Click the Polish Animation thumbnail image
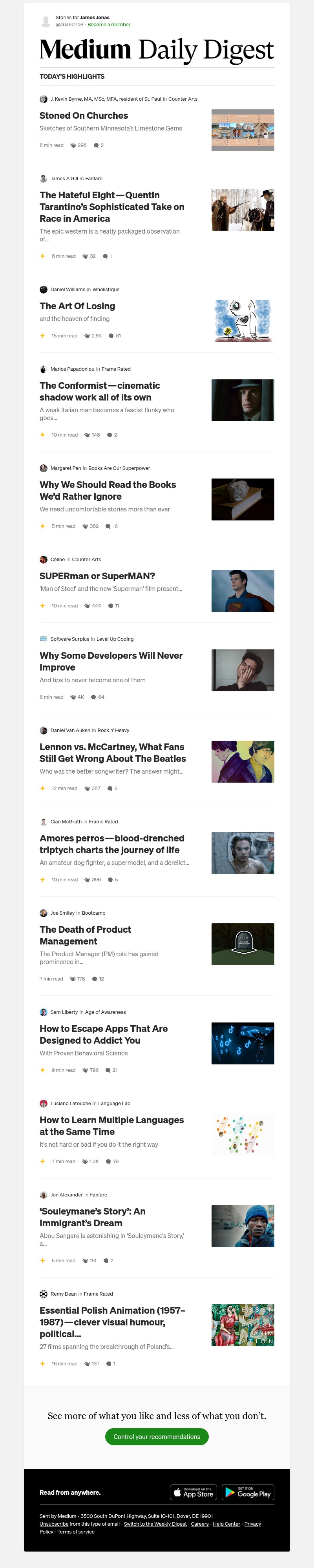The width and height of the screenshot is (314, 1568). tap(243, 1325)
